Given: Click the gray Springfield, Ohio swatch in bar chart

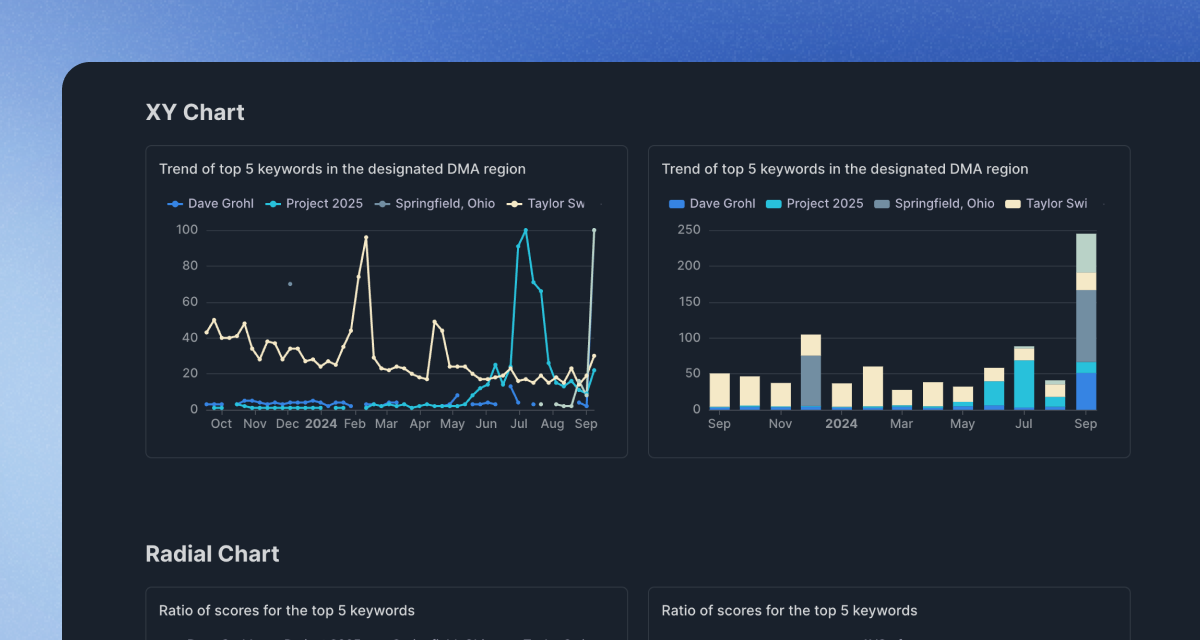Looking at the screenshot, I should point(881,203).
